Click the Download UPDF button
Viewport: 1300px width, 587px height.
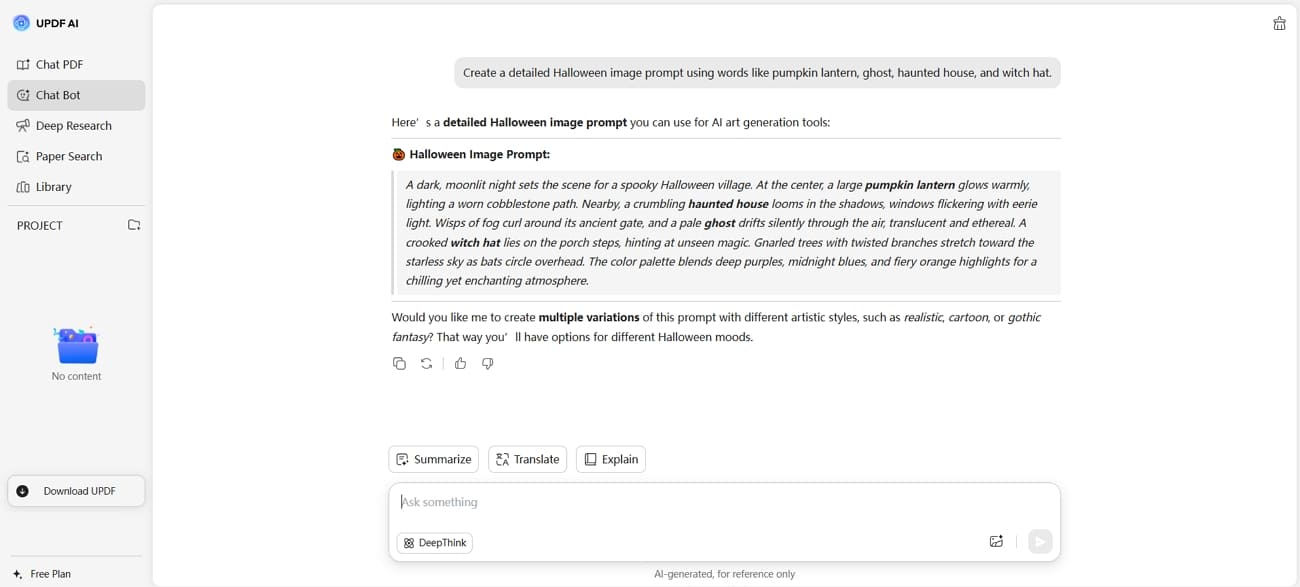click(76, 491)
